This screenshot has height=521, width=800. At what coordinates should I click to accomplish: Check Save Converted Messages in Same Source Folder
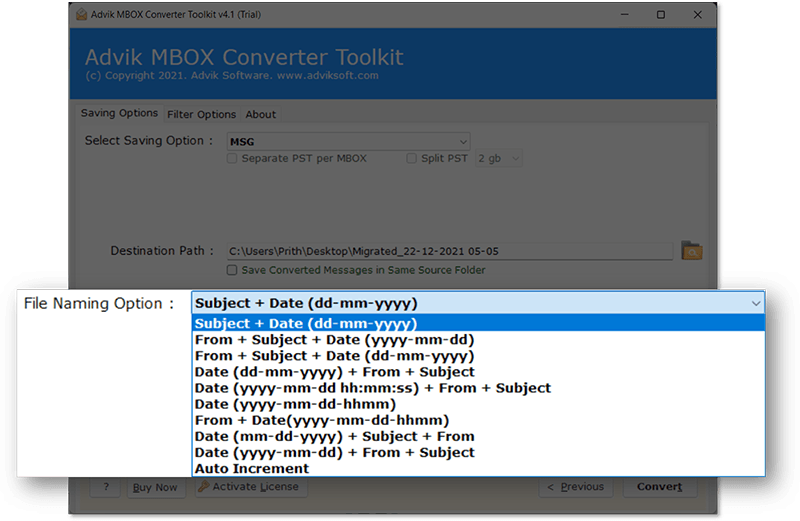[x=232, y=270]
